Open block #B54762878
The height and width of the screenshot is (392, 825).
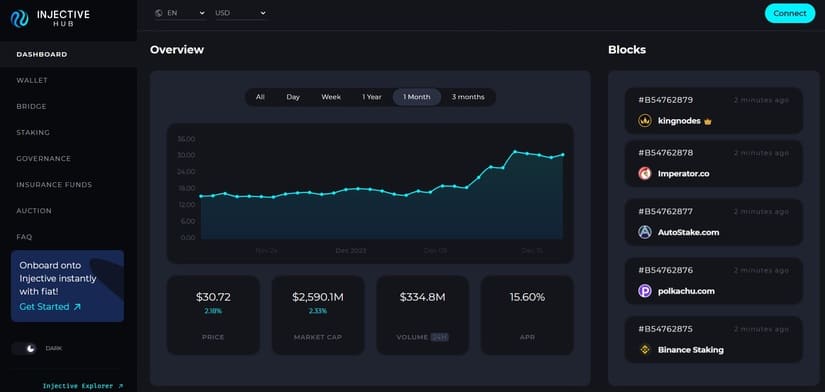tap(666, 153)
